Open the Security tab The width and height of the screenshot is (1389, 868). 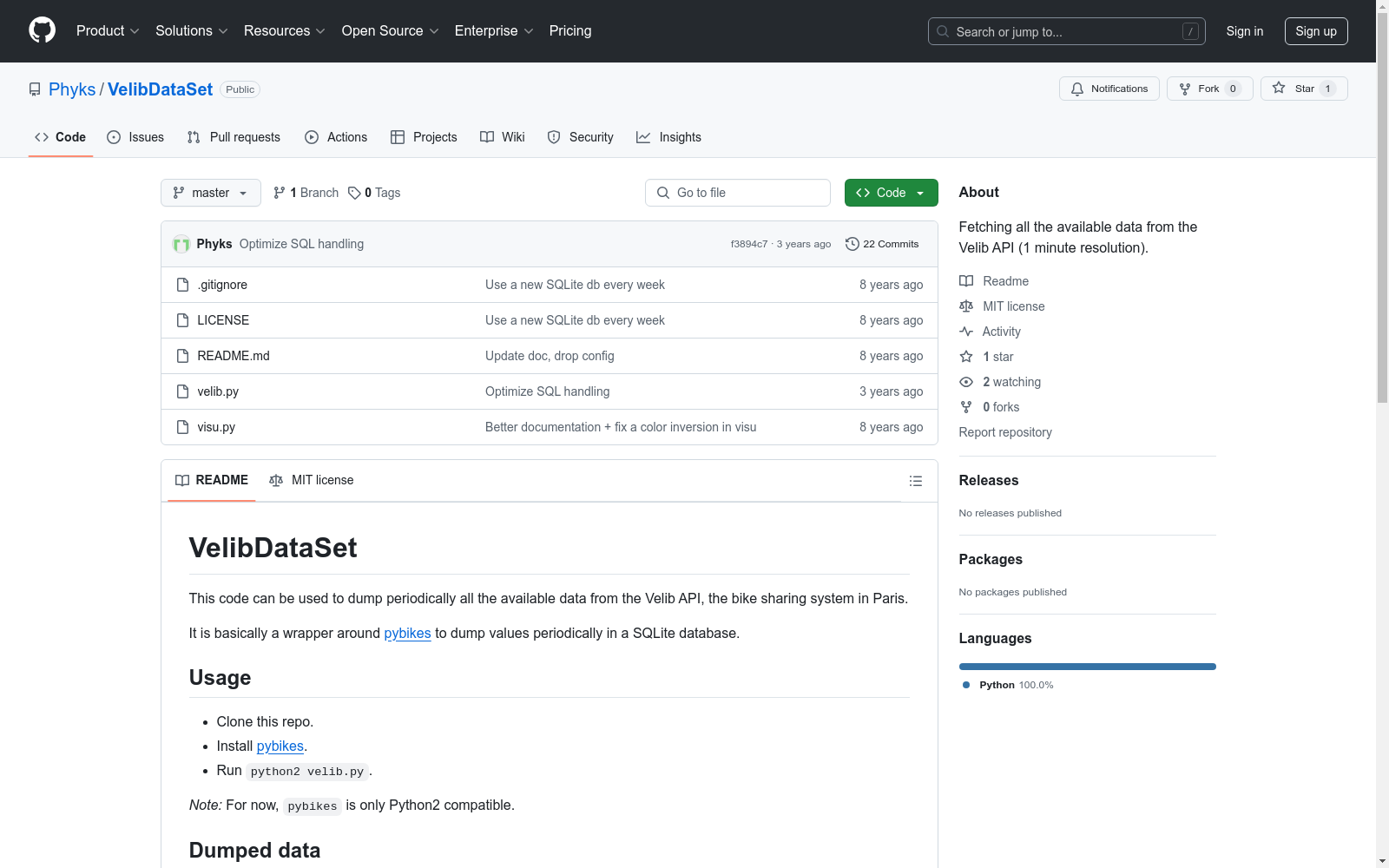(x=580, y=137)
